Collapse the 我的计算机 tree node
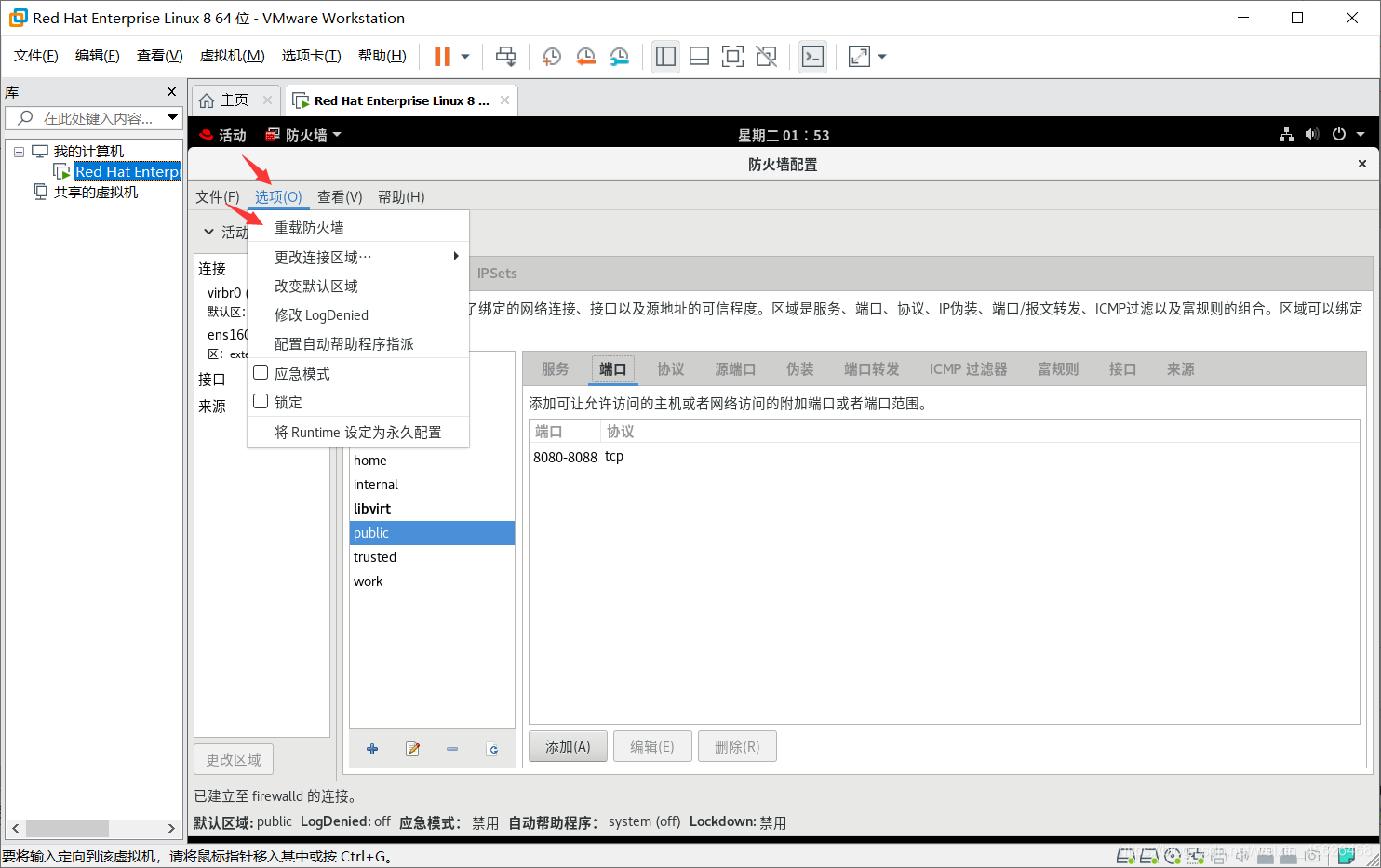This screenshot has width=1381, height=868. click(19, 152)
